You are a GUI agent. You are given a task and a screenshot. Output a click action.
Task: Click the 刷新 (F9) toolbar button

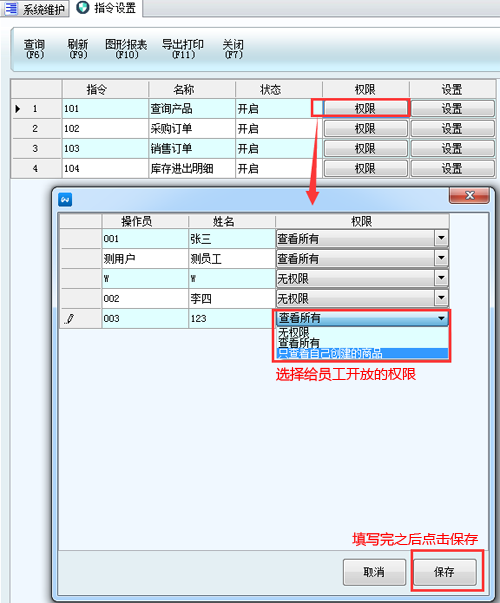[x=78, y=49]
